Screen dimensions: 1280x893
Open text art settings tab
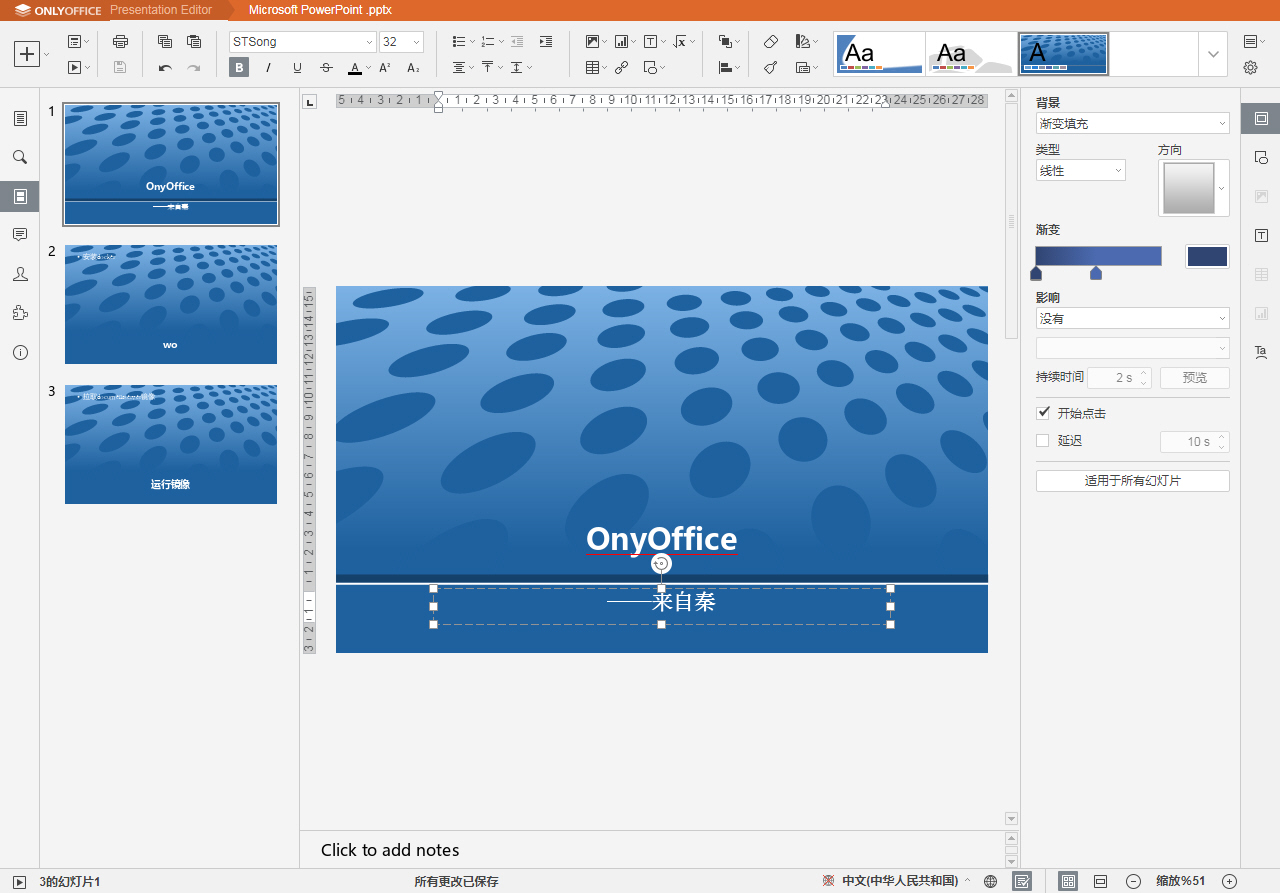tap(1260, 352)
